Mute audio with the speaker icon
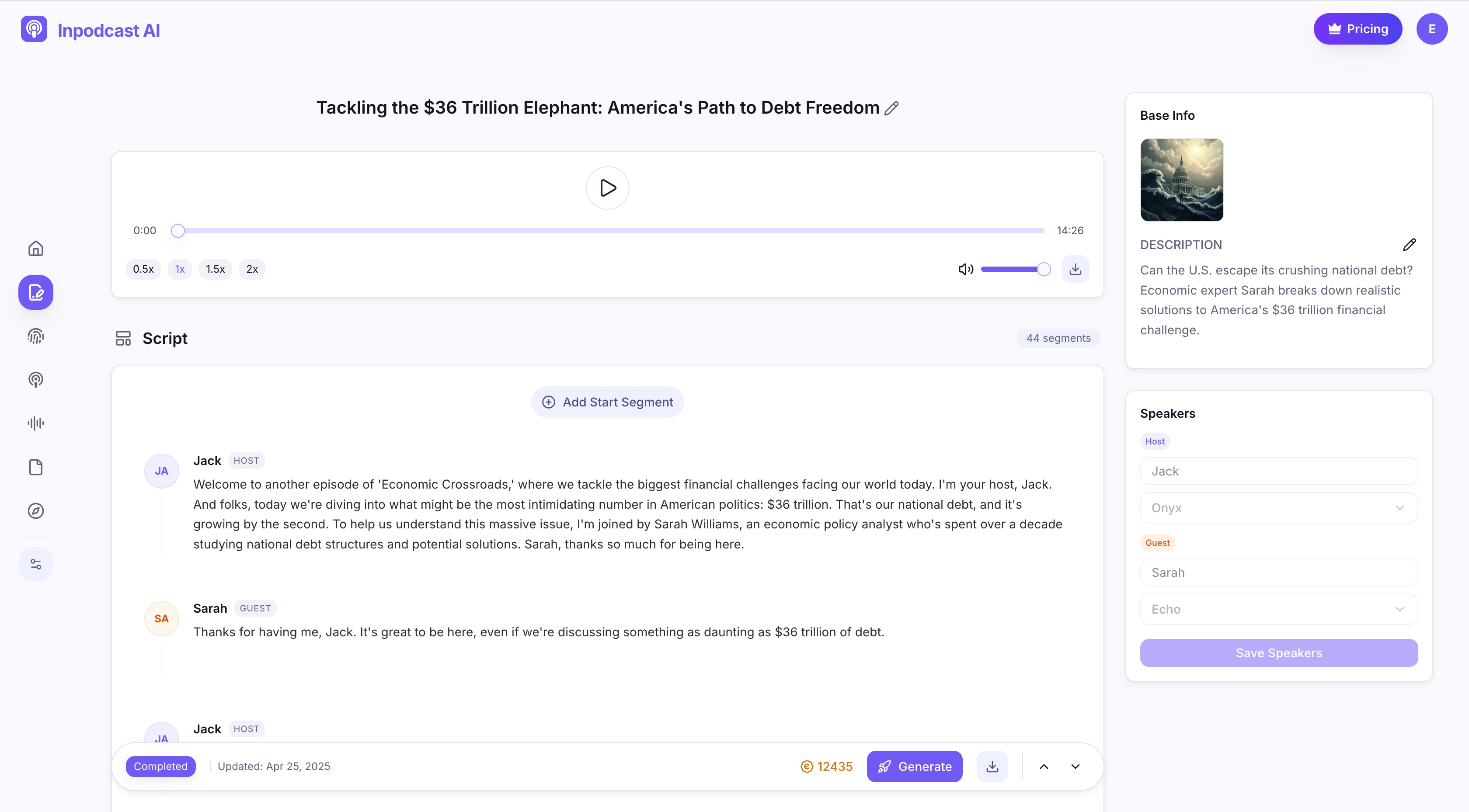 tap(965, 269)
